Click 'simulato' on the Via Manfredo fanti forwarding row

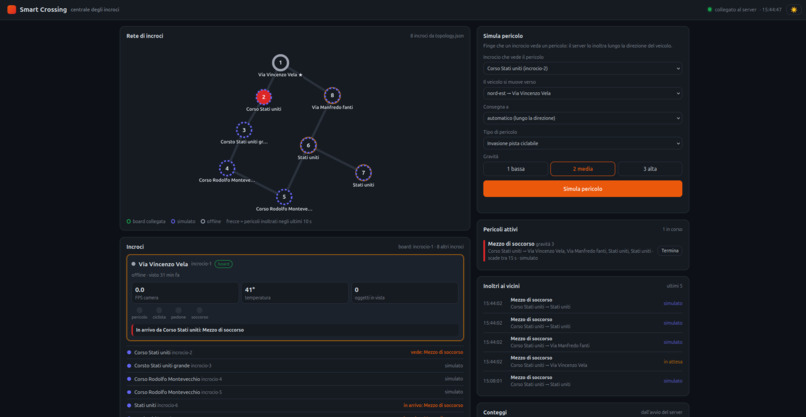coord(673,342)
